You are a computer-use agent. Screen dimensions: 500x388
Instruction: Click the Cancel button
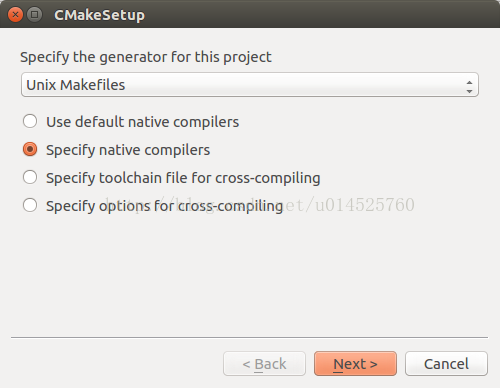coord(446,364)
